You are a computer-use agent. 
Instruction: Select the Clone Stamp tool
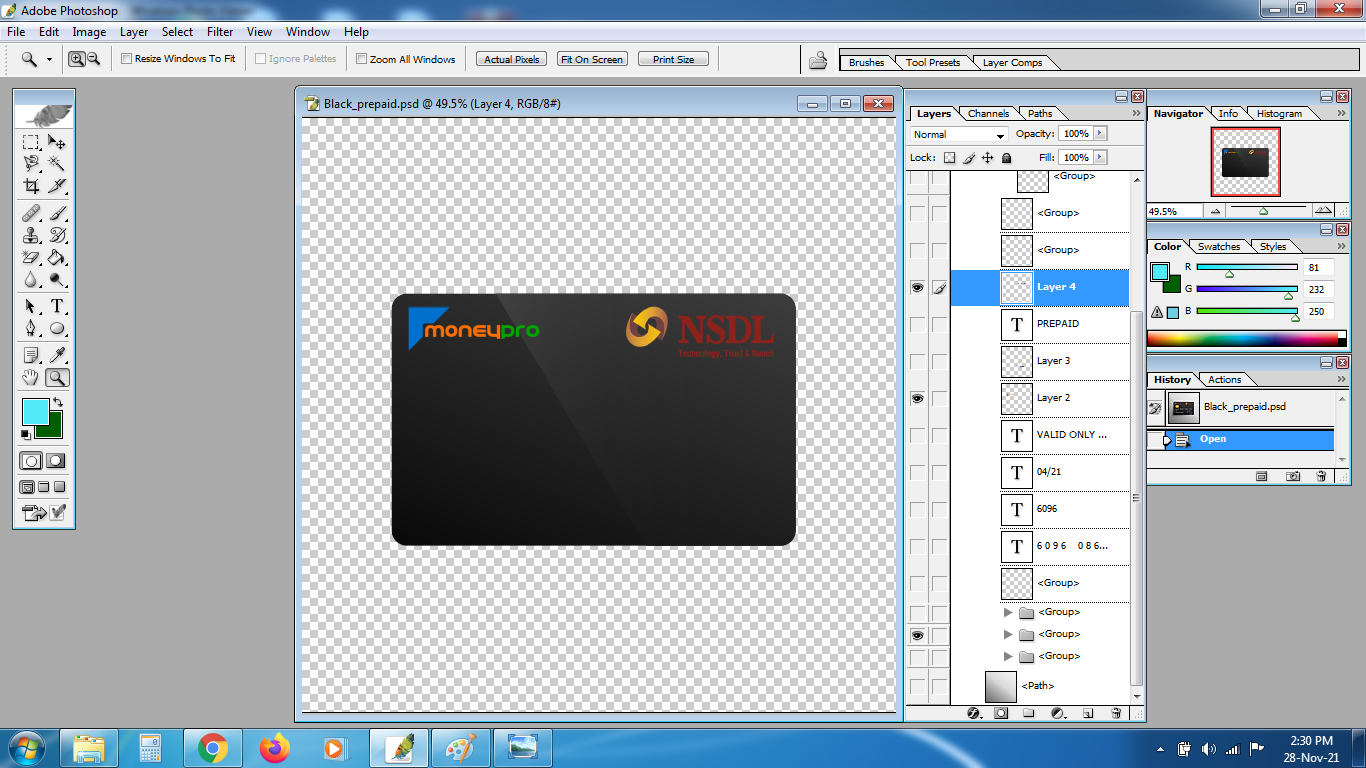[31, 235]
